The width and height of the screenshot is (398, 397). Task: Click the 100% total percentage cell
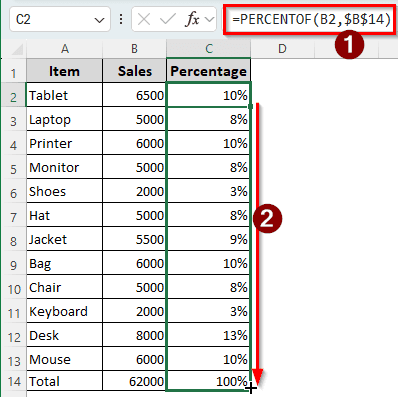tap(209, 381)
